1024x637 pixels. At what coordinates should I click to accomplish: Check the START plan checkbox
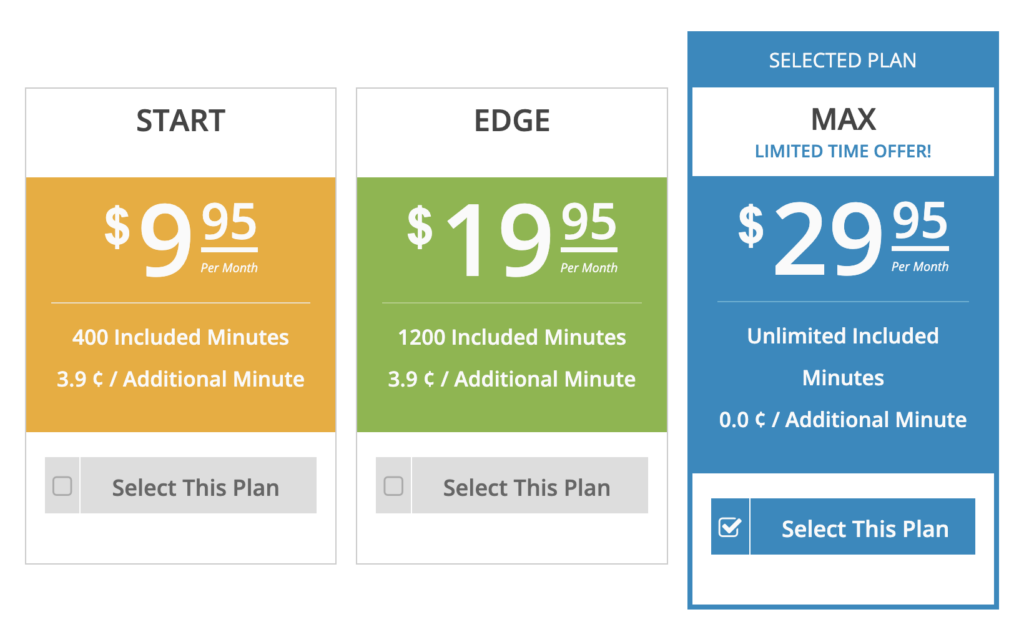62,487
